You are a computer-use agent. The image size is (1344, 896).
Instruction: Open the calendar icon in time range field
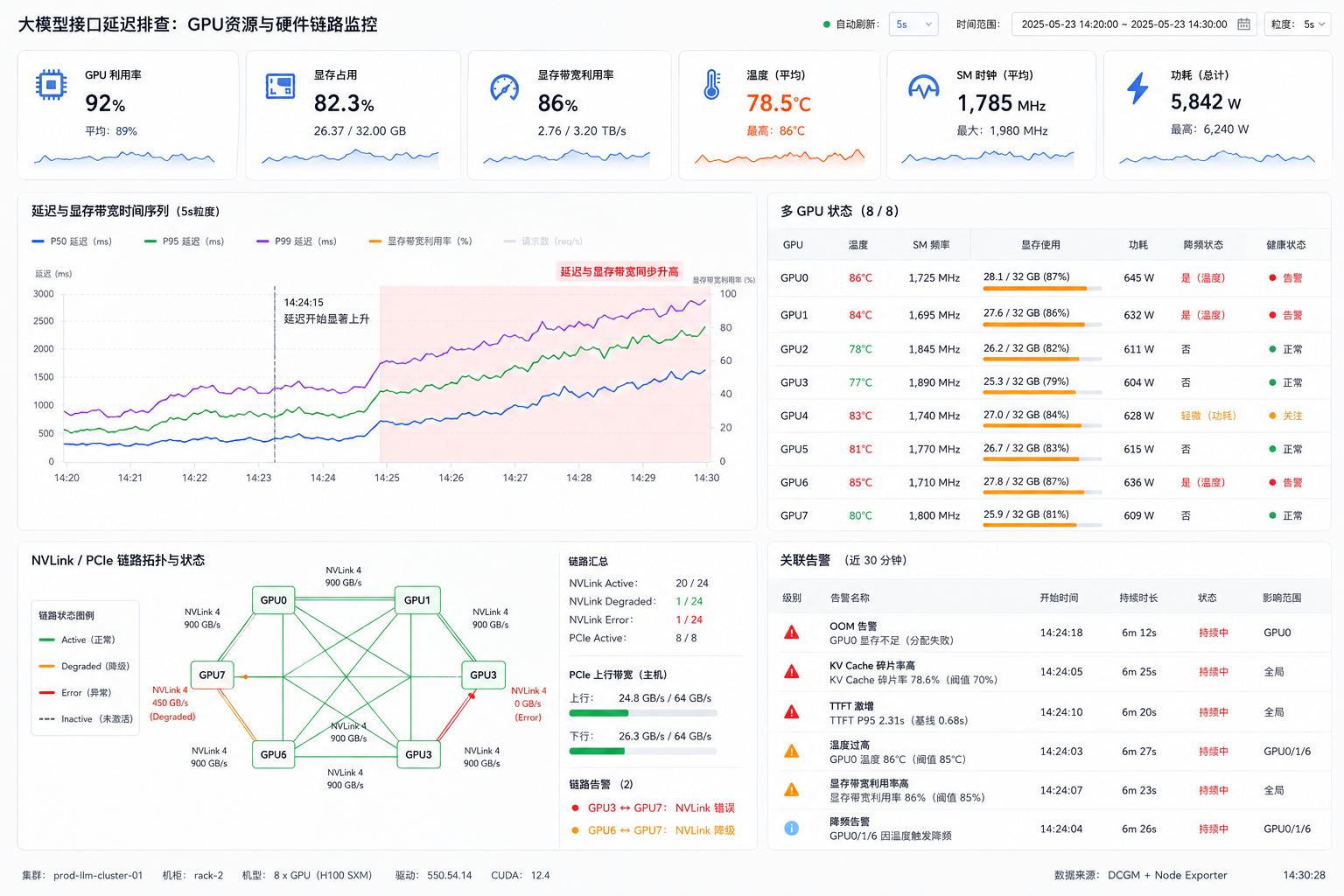pos(1243,24)
